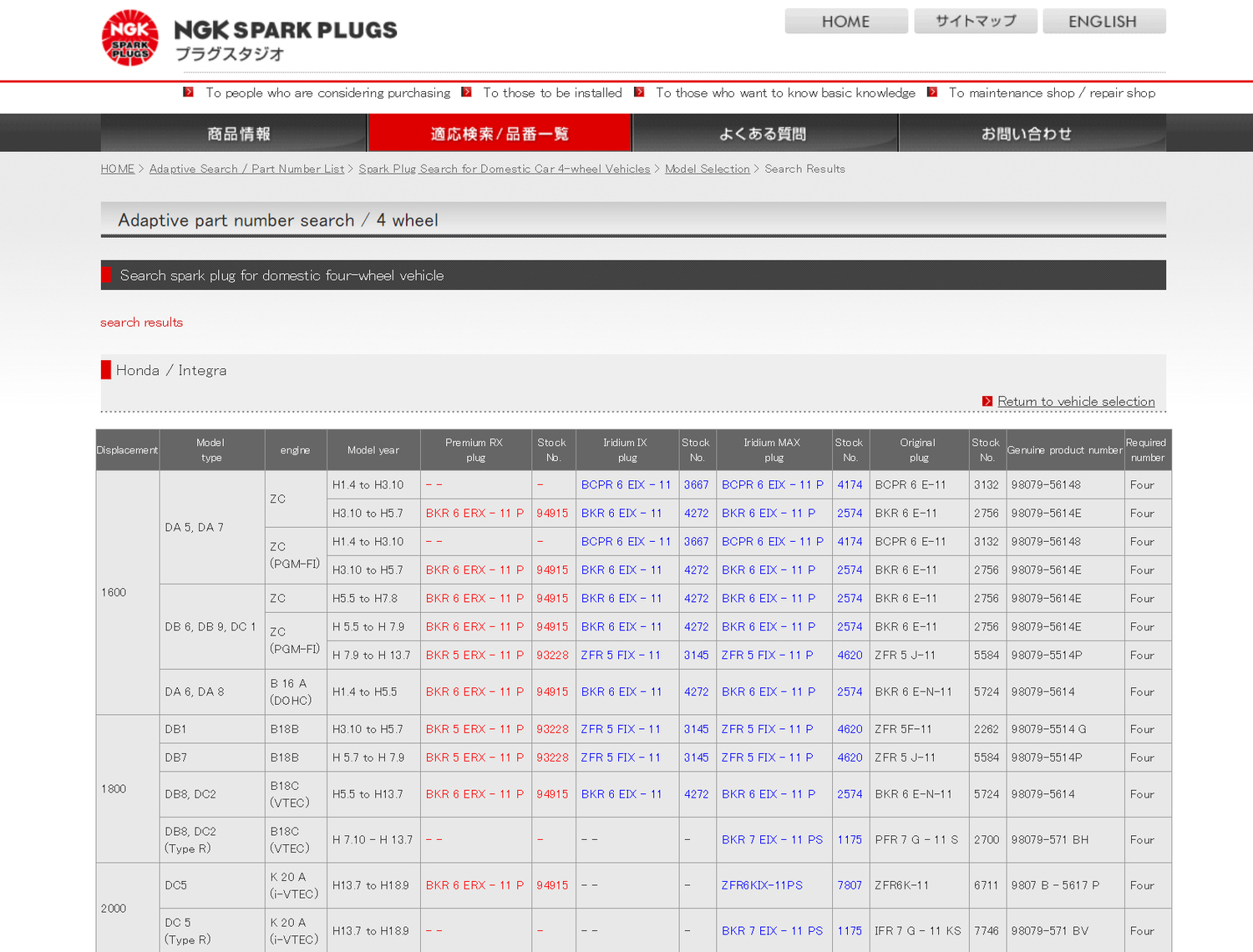Open stock number 7807 link

pyautogui.click(x=850, y=885)
